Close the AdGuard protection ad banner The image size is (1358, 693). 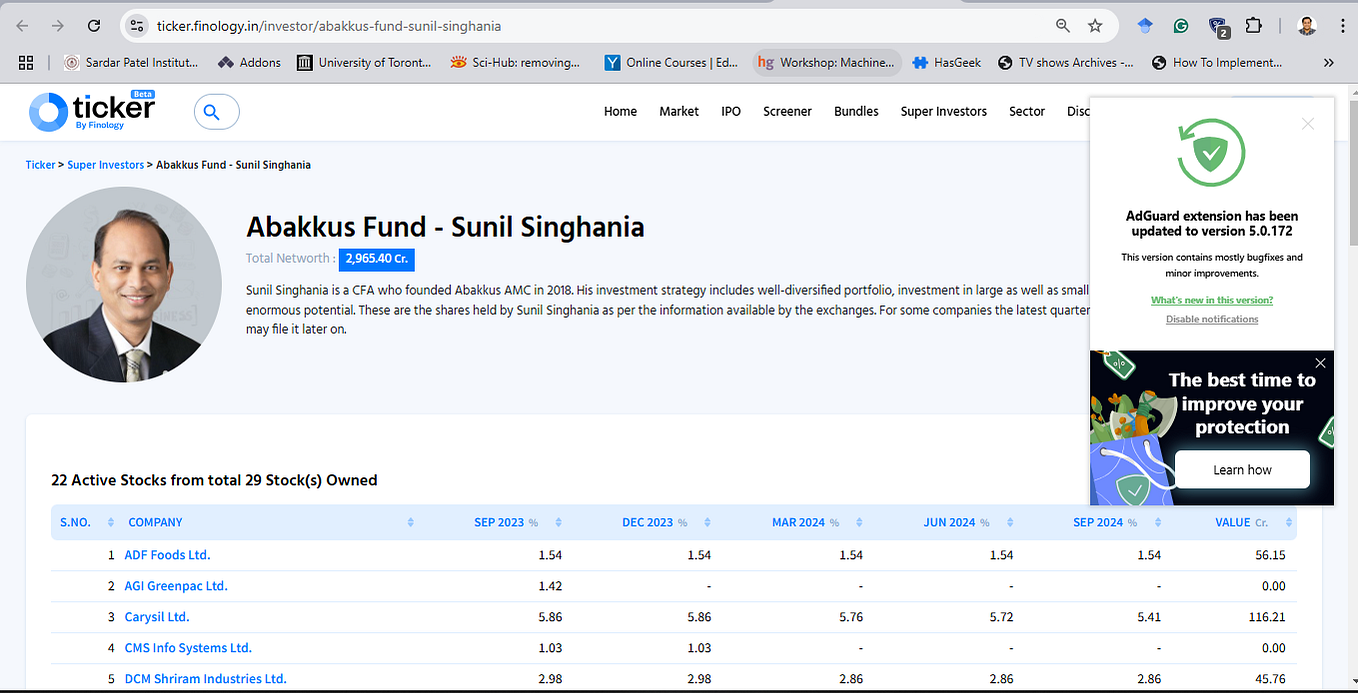click(1320, 363)
